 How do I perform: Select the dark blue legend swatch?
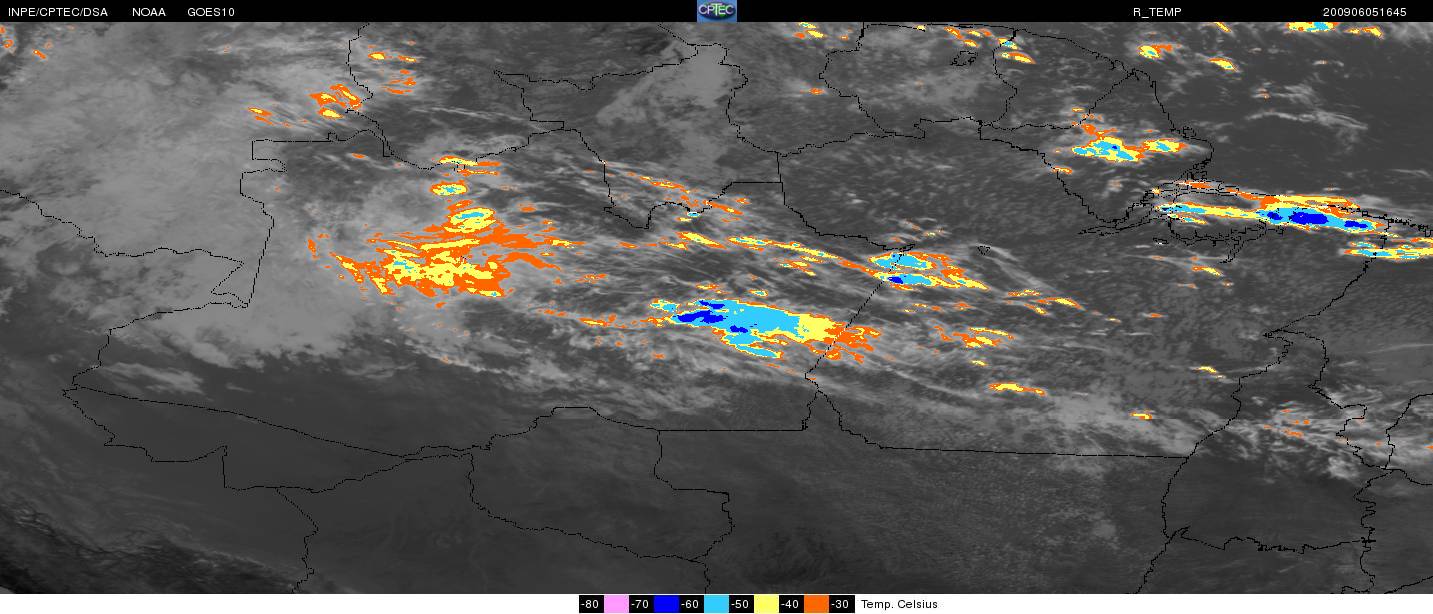click(x=666, y=604)
